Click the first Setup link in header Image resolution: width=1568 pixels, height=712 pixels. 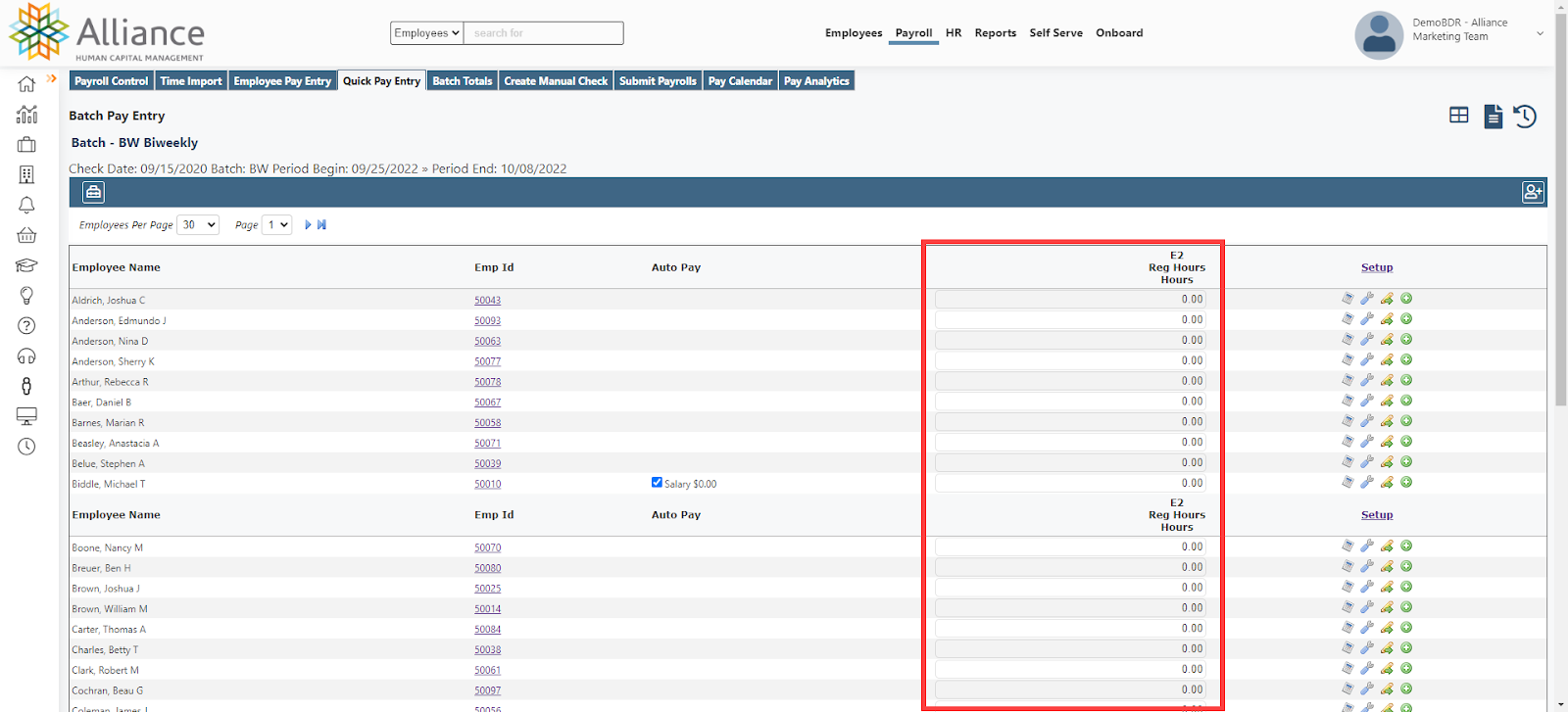[x=1377, y=267]
